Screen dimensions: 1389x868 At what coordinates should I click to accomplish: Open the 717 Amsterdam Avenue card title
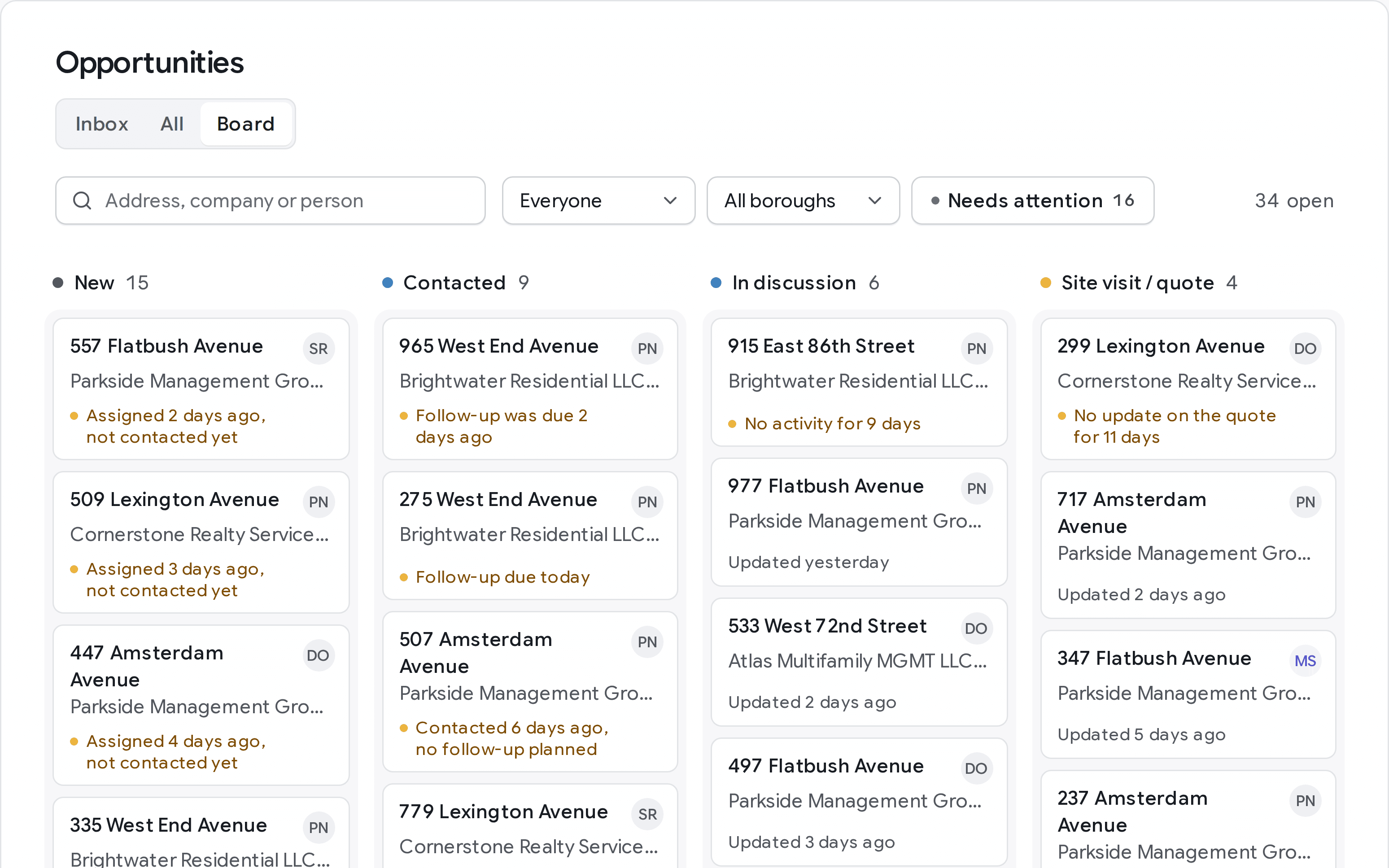tap(1132, 513)
